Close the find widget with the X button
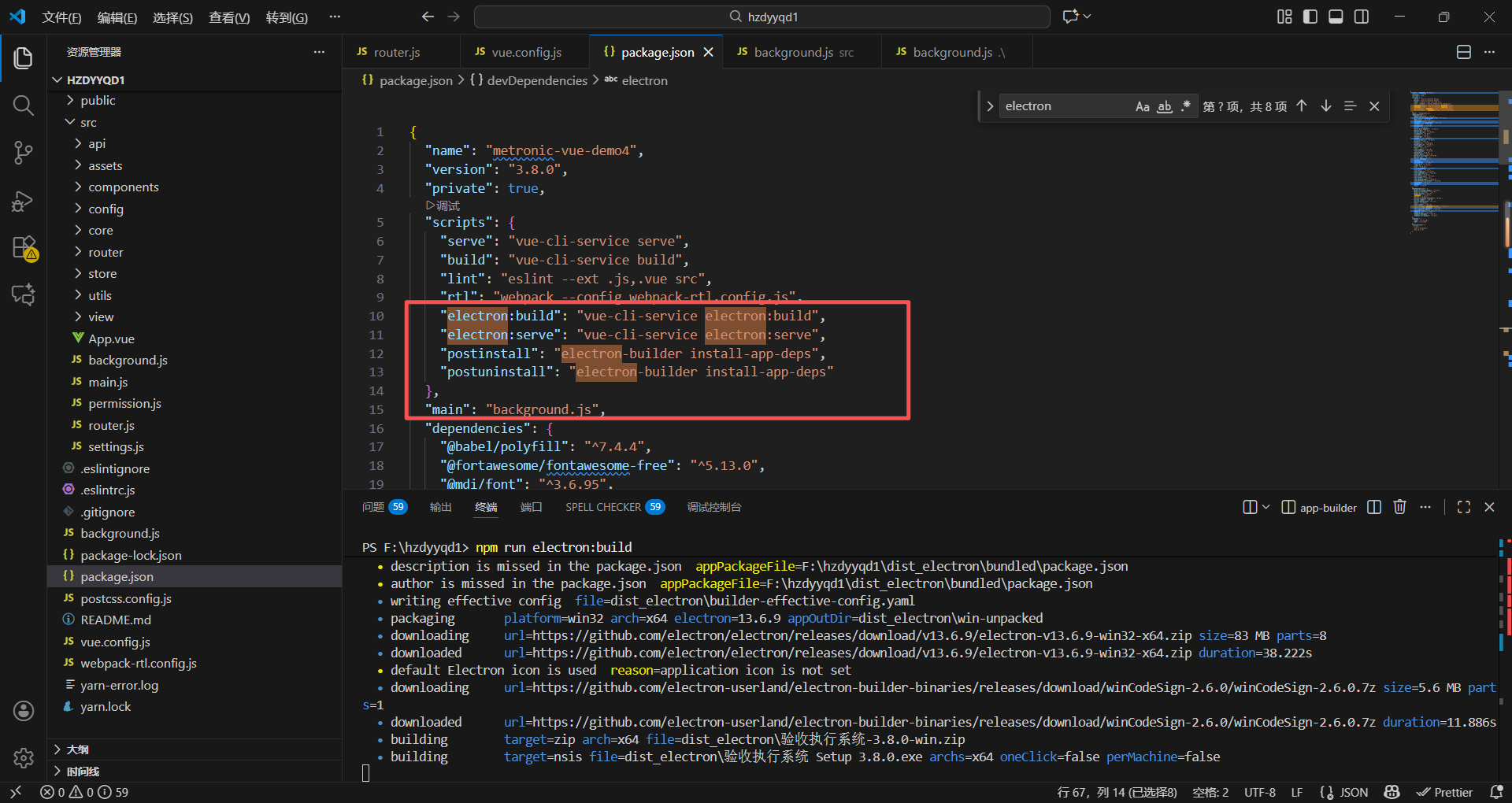This screenshot has height=803, width=1512. click(1375, 105)
